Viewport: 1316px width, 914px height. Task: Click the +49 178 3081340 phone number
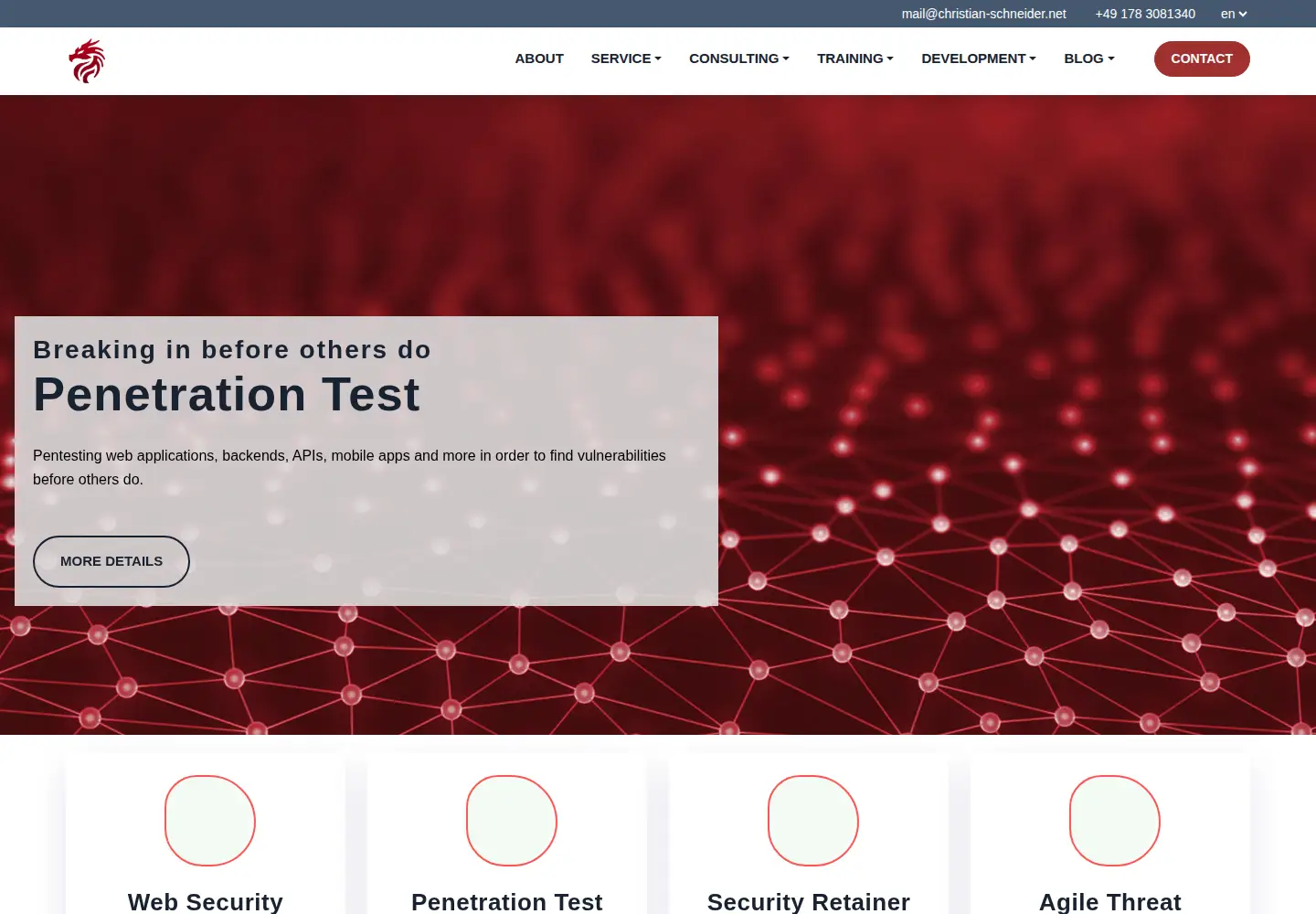tap(1145, 14)
